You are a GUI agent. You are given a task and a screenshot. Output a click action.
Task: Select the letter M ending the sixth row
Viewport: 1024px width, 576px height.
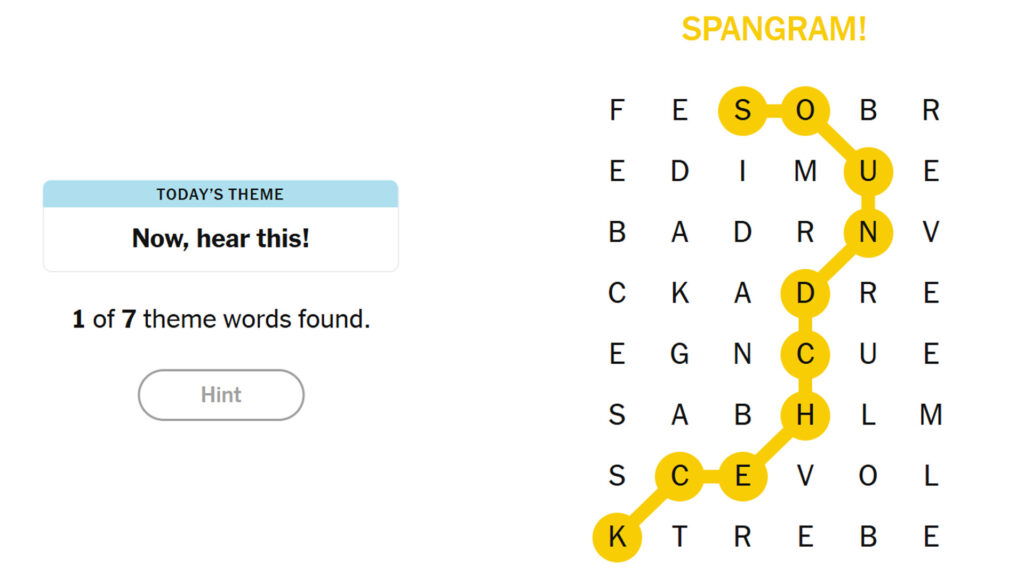coord(931,416)
